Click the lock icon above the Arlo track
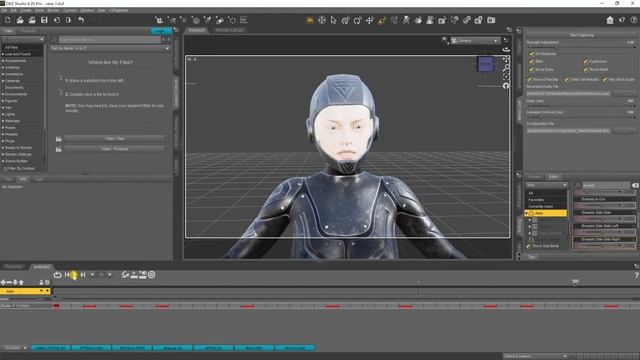The image size is (640, 360). pyautogui.click(x=41, y=282)
